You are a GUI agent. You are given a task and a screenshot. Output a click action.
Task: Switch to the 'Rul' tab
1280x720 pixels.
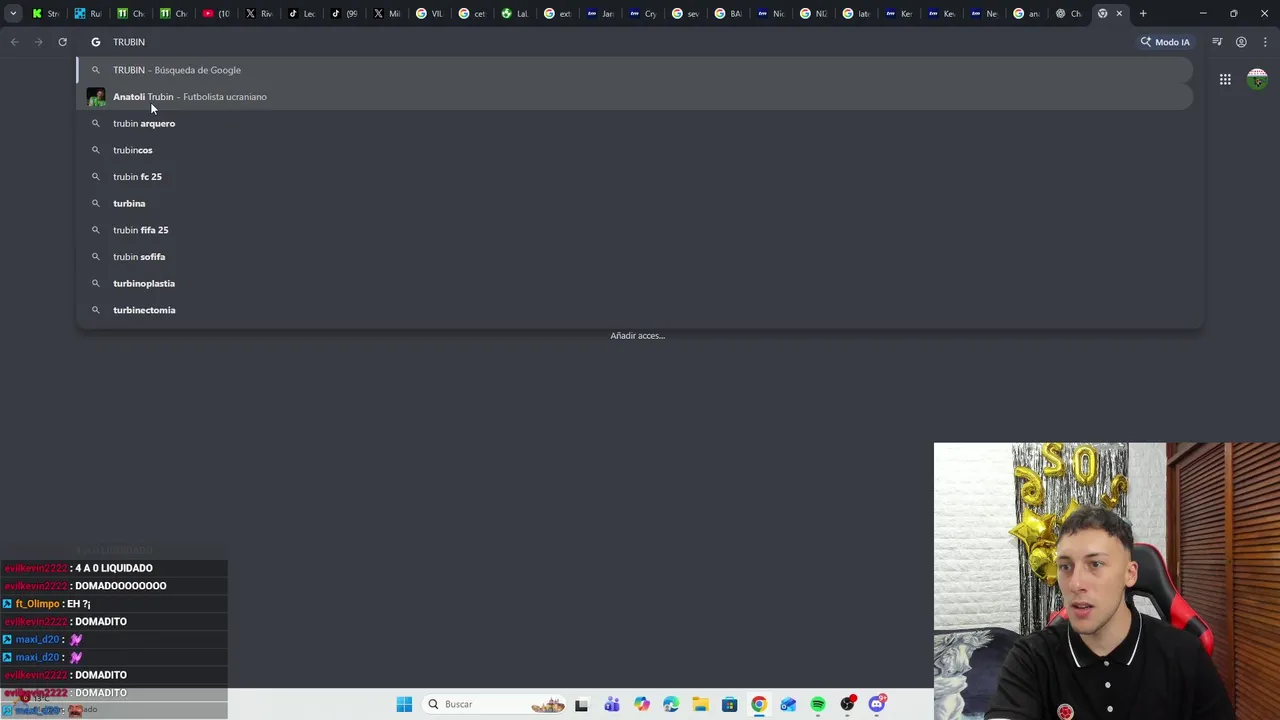[x=88, y=13]
